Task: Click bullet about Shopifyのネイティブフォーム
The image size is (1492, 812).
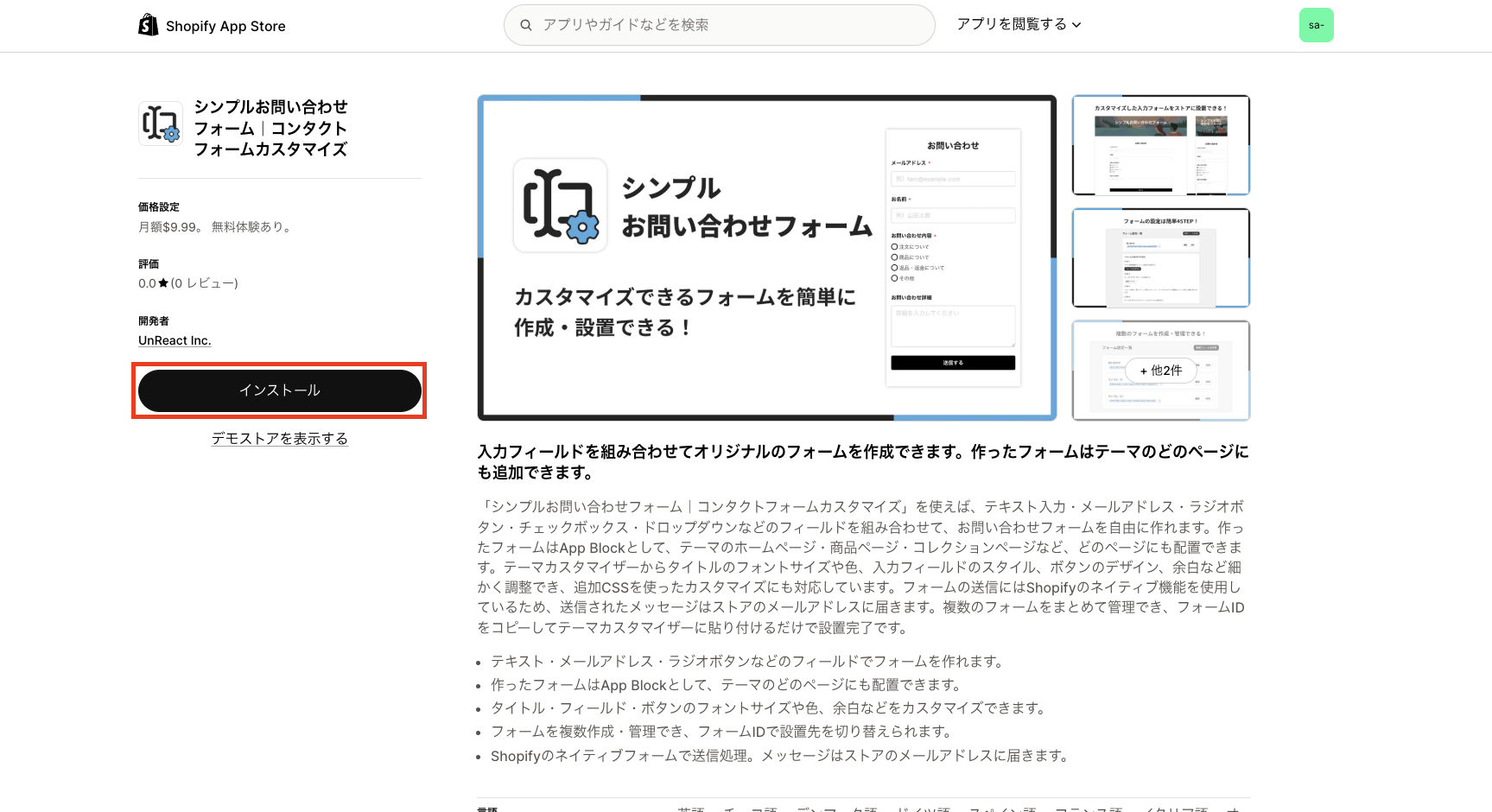Action: coord(782,756)
